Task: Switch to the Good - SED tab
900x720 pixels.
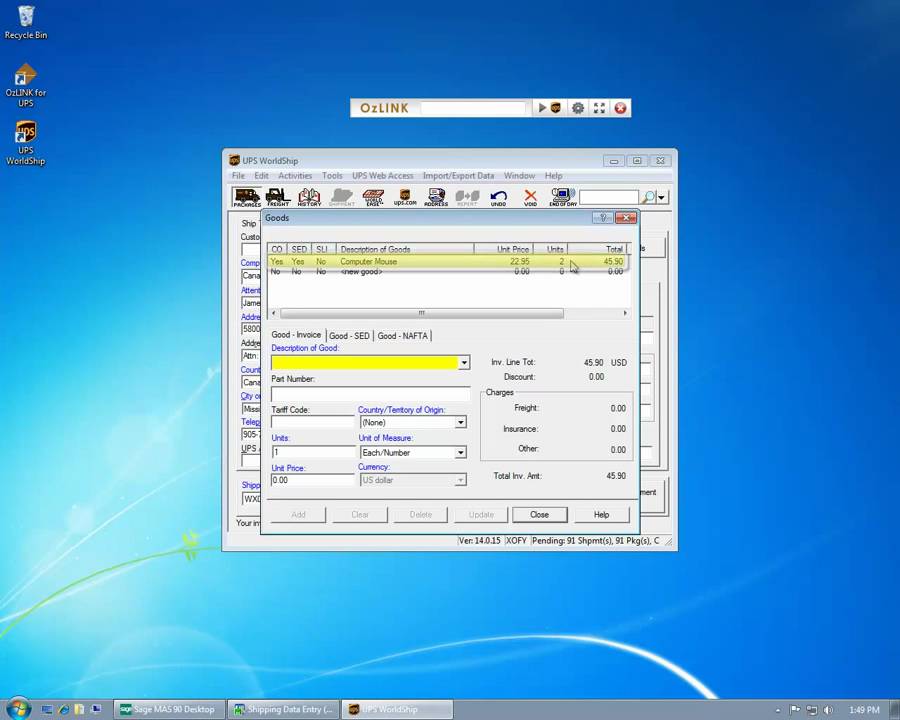Action: (349, 335)
